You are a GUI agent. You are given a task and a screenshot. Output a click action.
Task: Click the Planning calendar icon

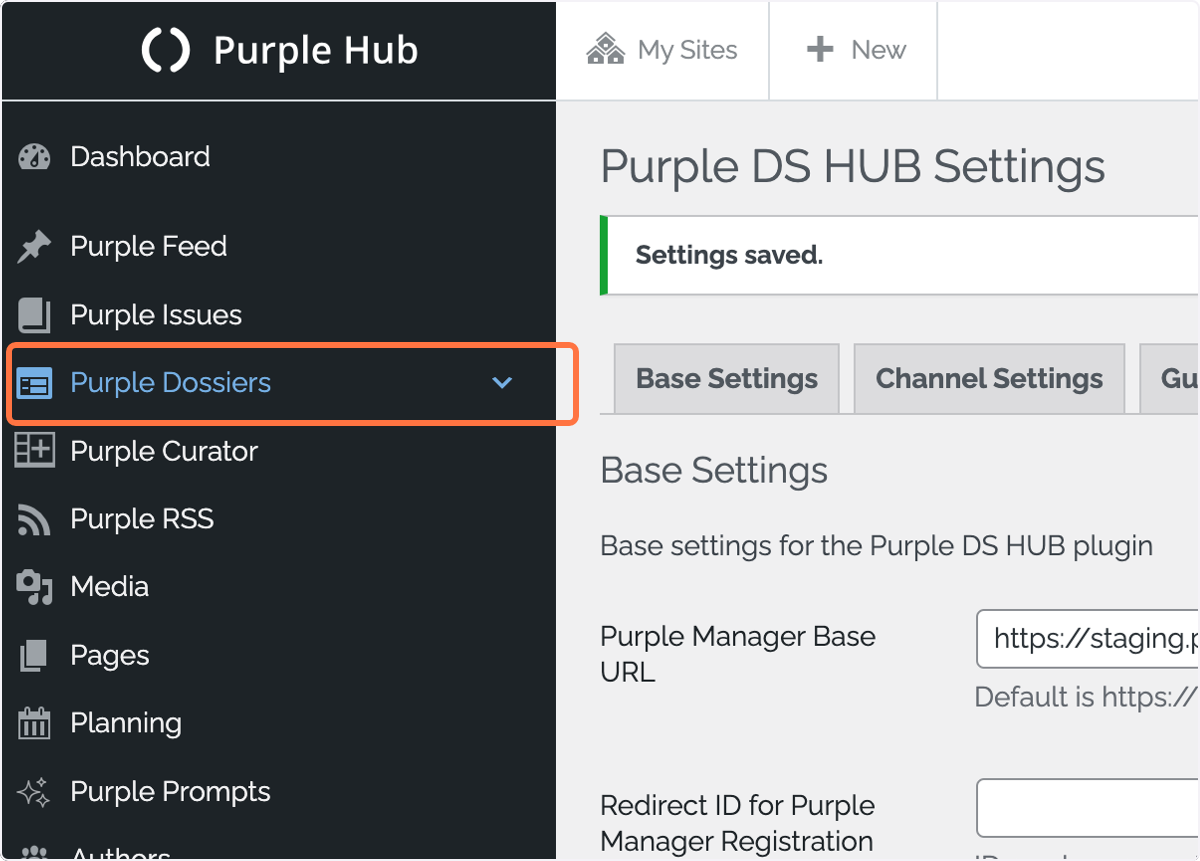point(34,723)
